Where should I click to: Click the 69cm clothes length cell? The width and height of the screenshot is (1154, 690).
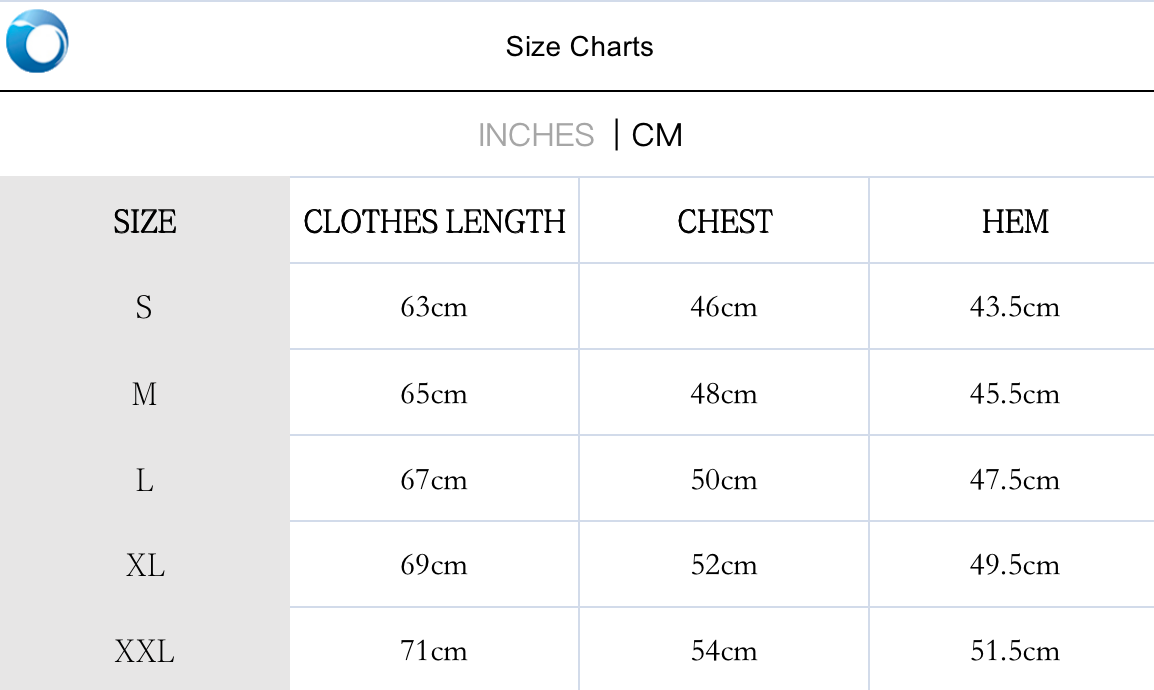434,566
